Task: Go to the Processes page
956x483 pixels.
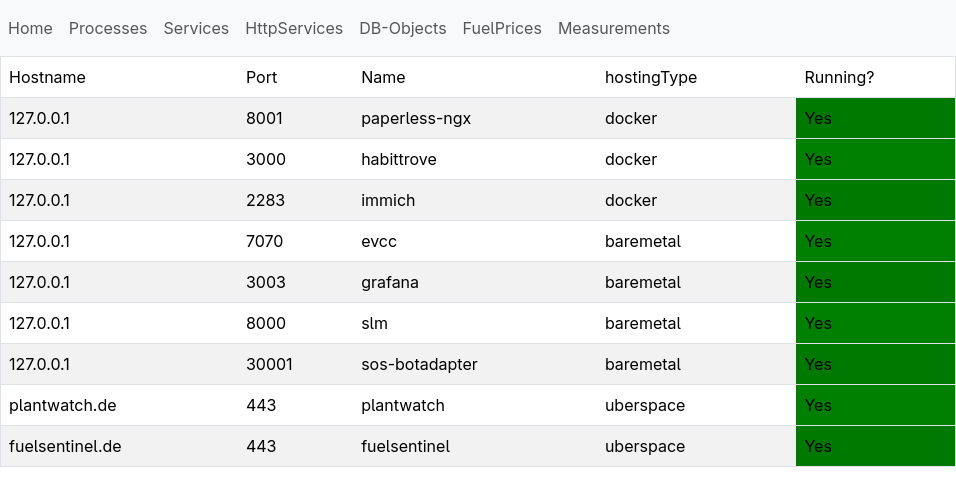Action: pyautogui.click(x=108, y=29)
